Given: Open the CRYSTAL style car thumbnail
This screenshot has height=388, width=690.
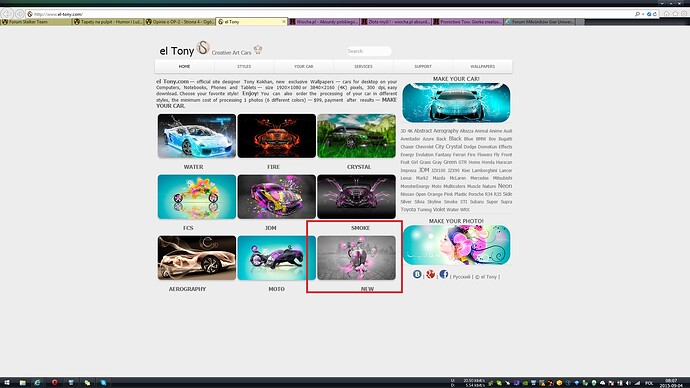Looking at the screenshot, I should coord(356,136).
